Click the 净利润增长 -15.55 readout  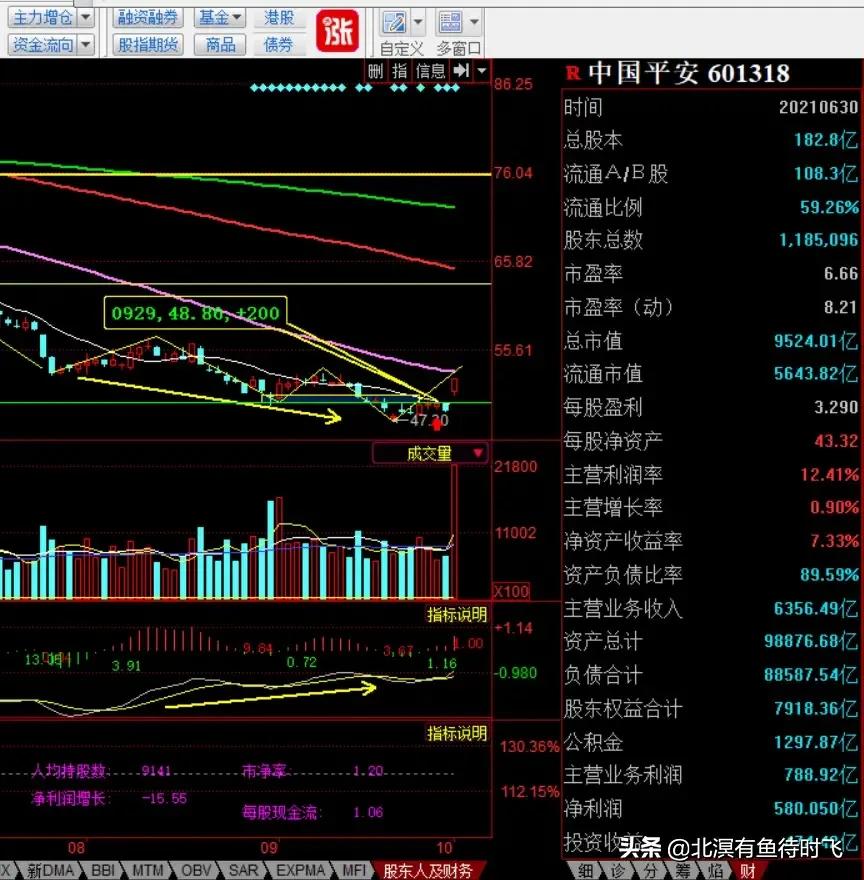click(109, 798)
